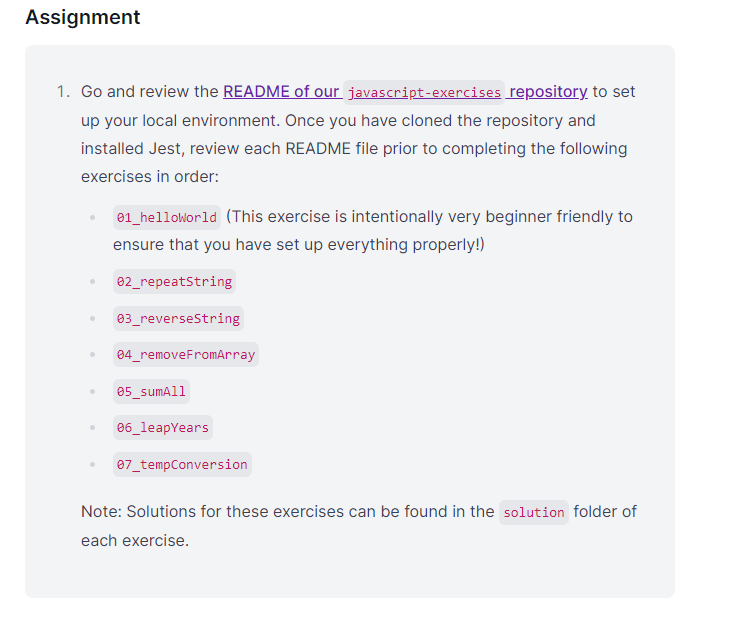Click the 04_removeFromArray exercise tag
Image resolution: width=739 pixels, height=621 pixels.
185,355
